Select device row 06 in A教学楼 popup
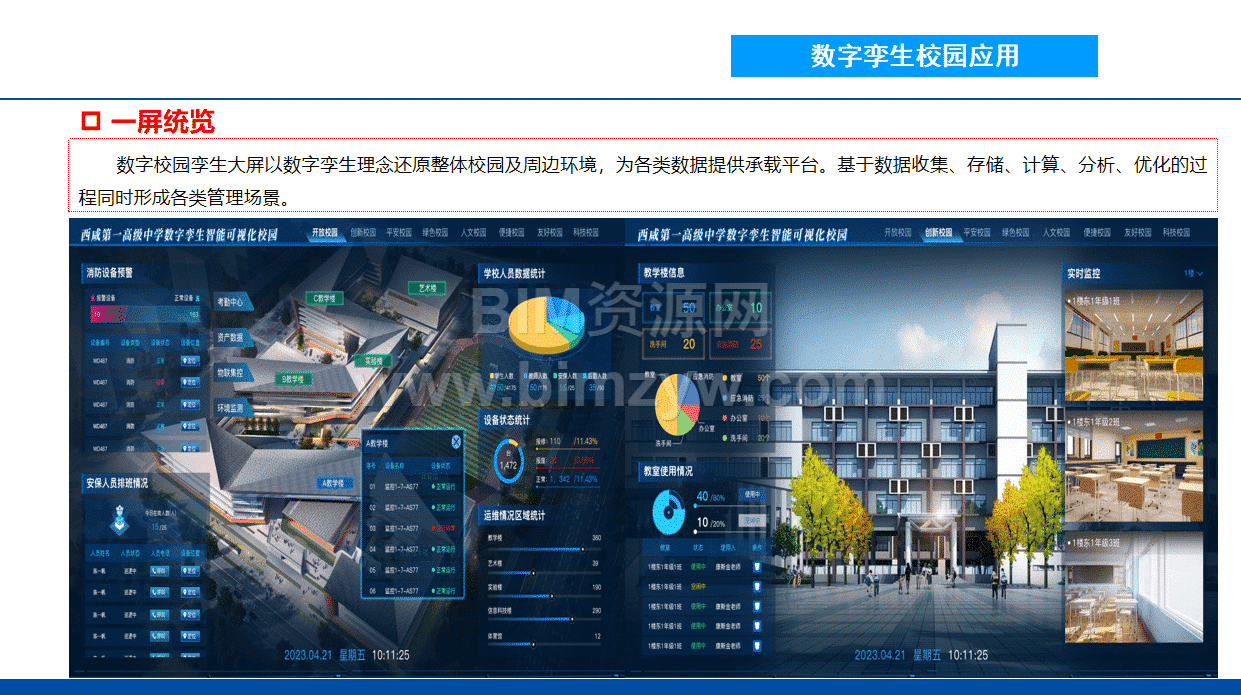 (x=412, y=591)
